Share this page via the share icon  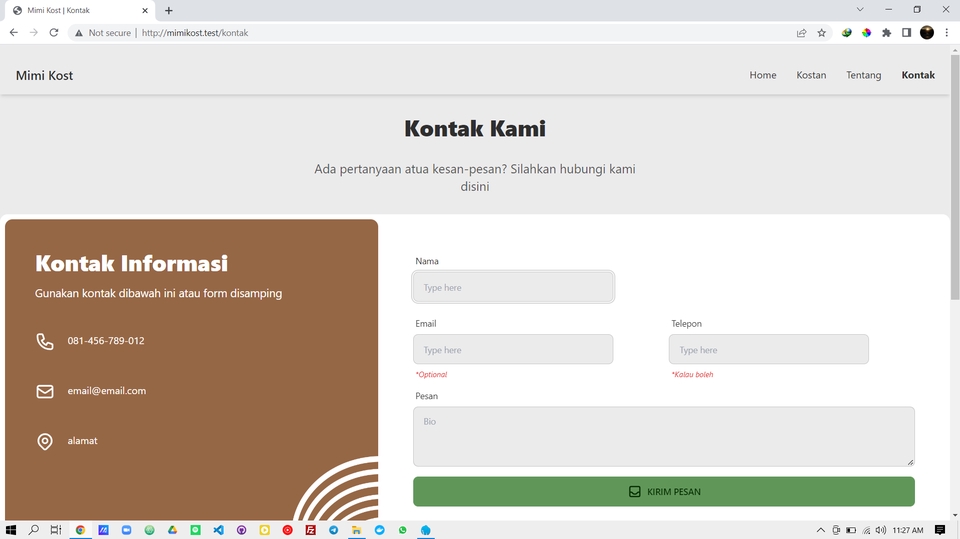tap(801, 33)
